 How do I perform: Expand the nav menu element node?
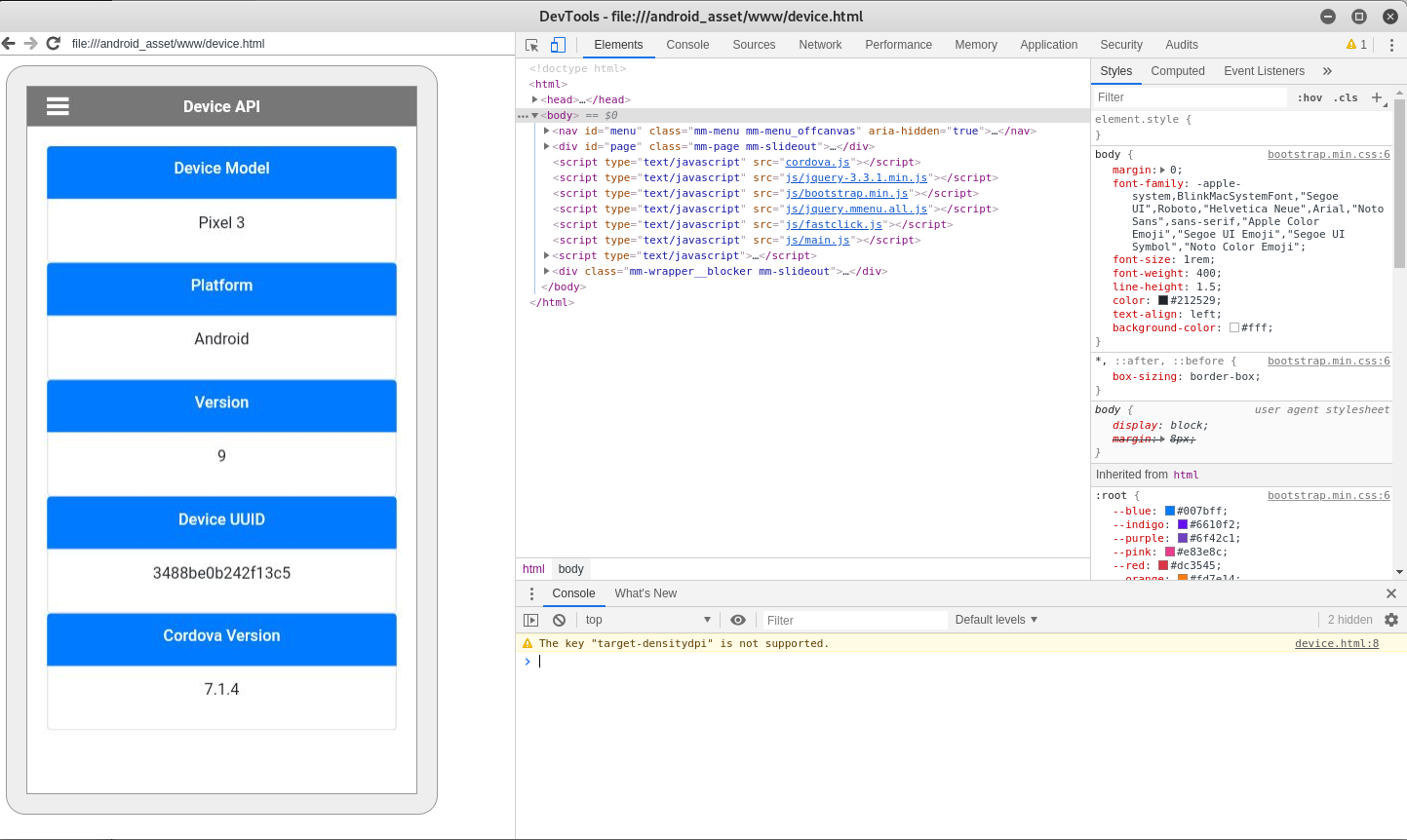(x=546, y=131)
